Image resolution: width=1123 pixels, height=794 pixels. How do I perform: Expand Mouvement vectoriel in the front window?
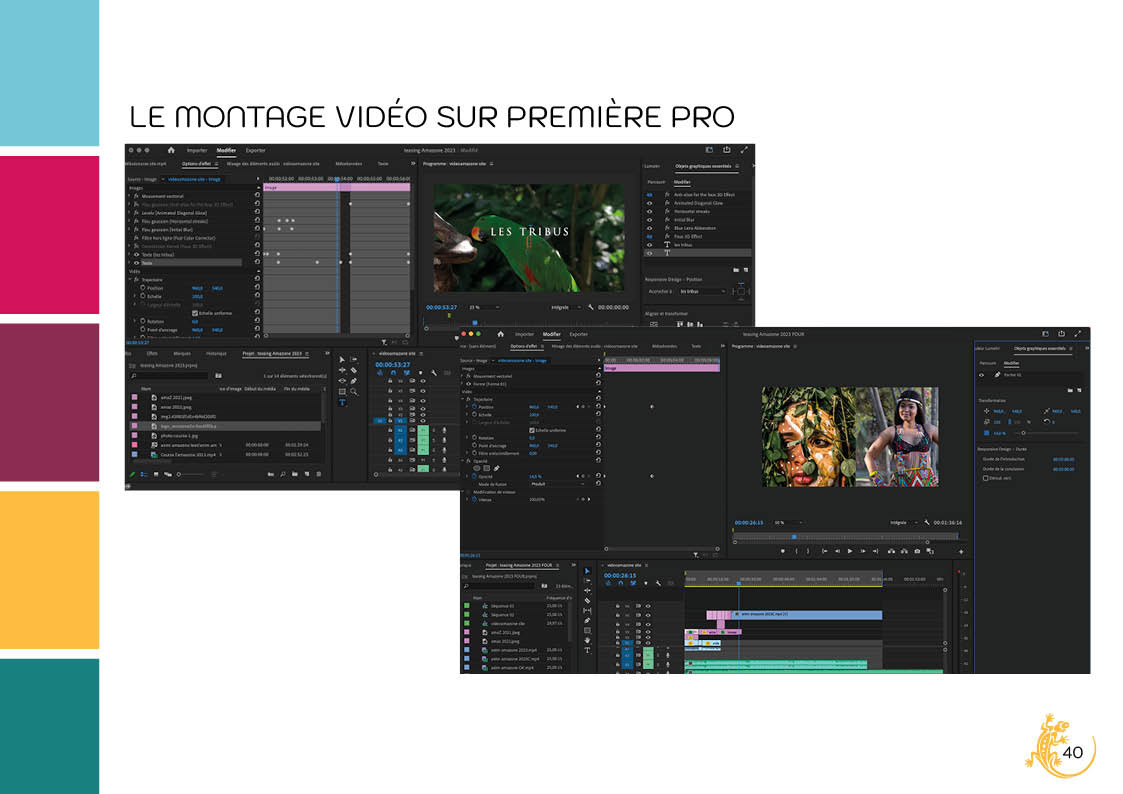463,376
